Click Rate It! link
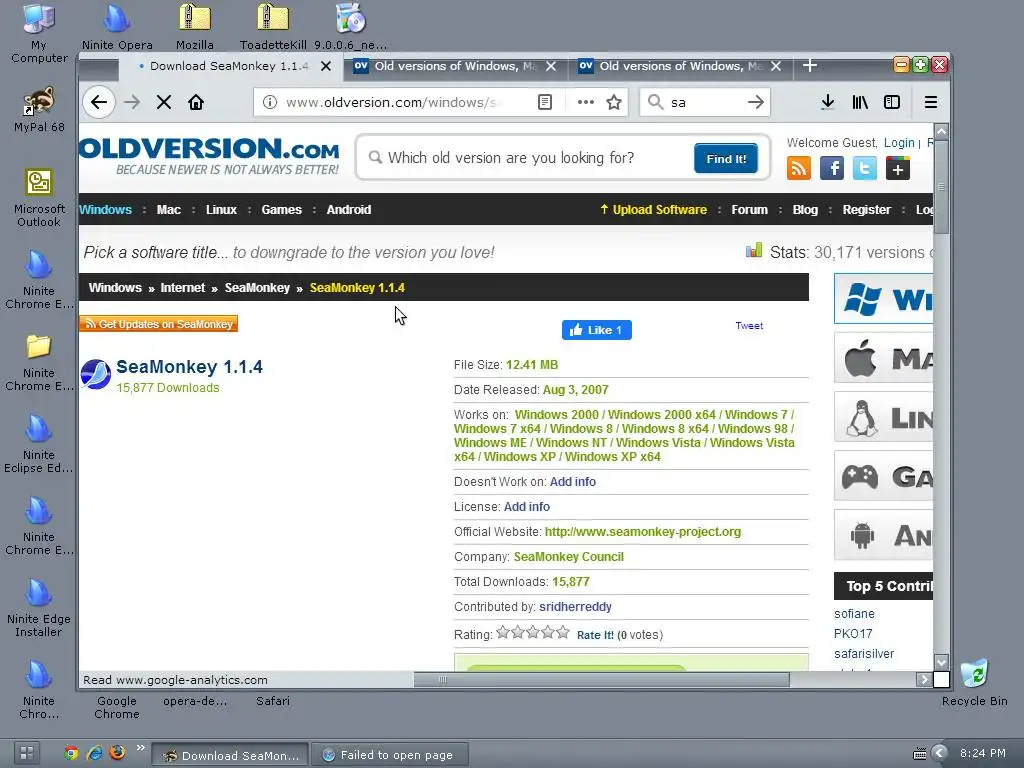The height and width of the screenshot is (768, 1024). [595, 635]
